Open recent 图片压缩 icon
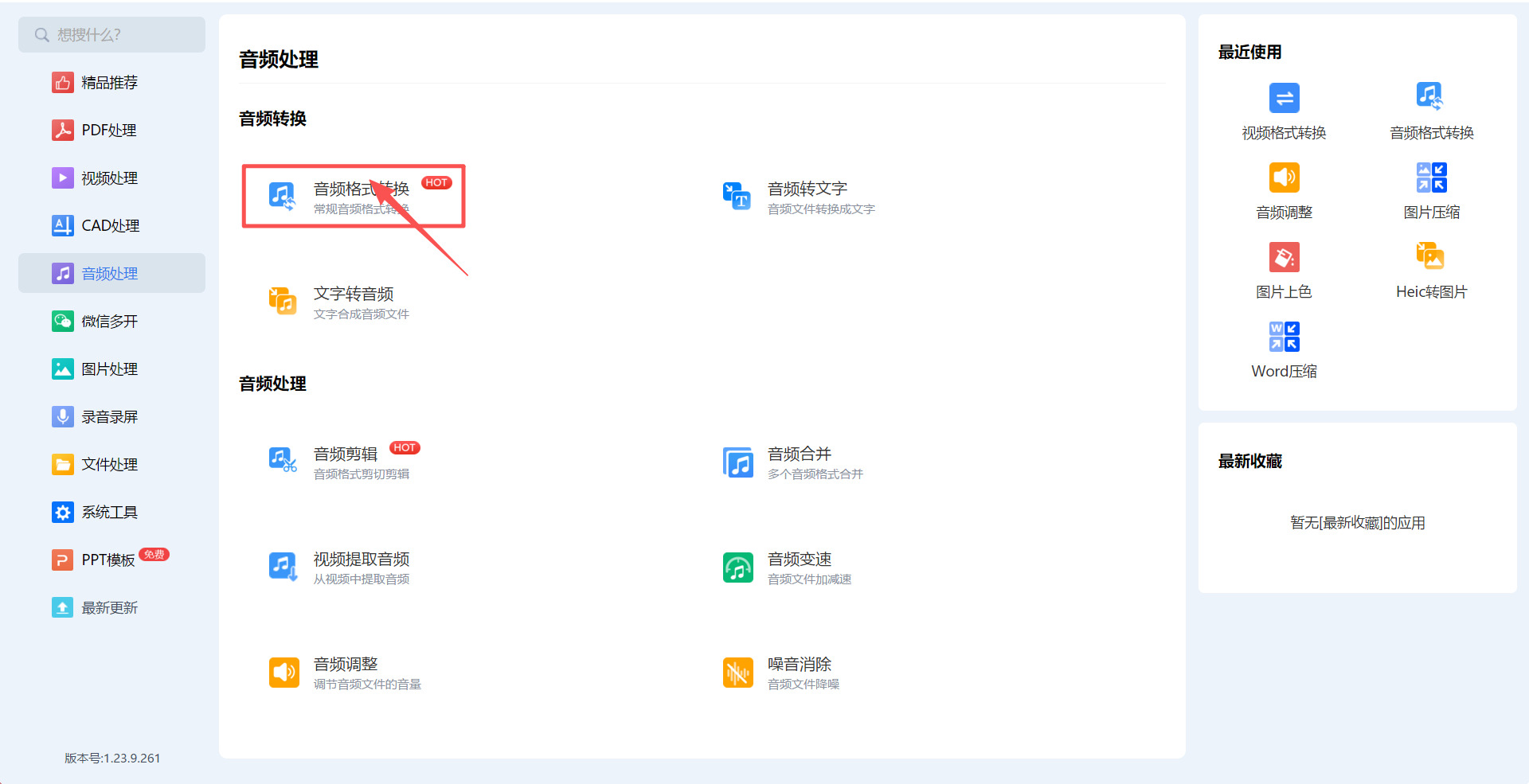 pyautogui.click(x=1431, y=177)
